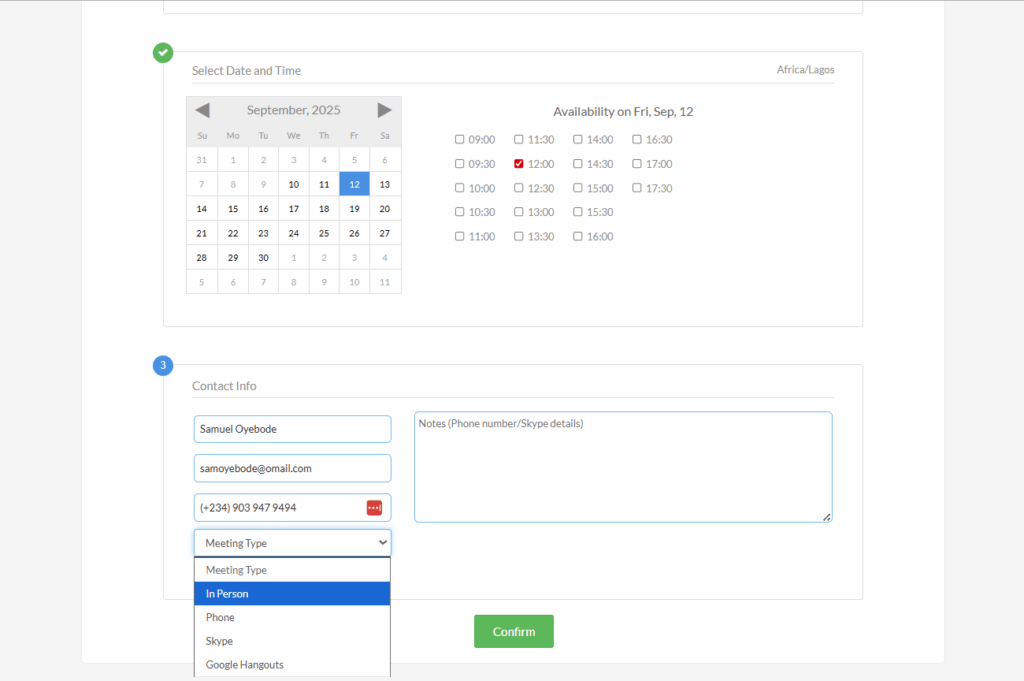Select Phone from meeting type list

[x=292, y=618]
